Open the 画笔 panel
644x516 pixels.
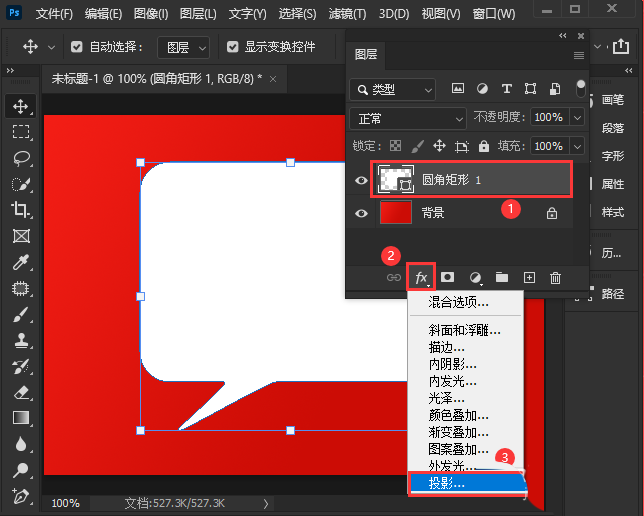coord(613,100)
